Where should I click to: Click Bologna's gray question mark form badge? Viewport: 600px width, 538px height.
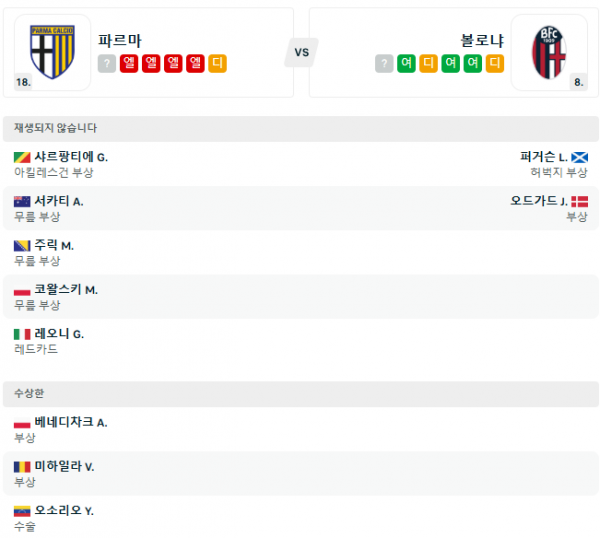(384, 64)
